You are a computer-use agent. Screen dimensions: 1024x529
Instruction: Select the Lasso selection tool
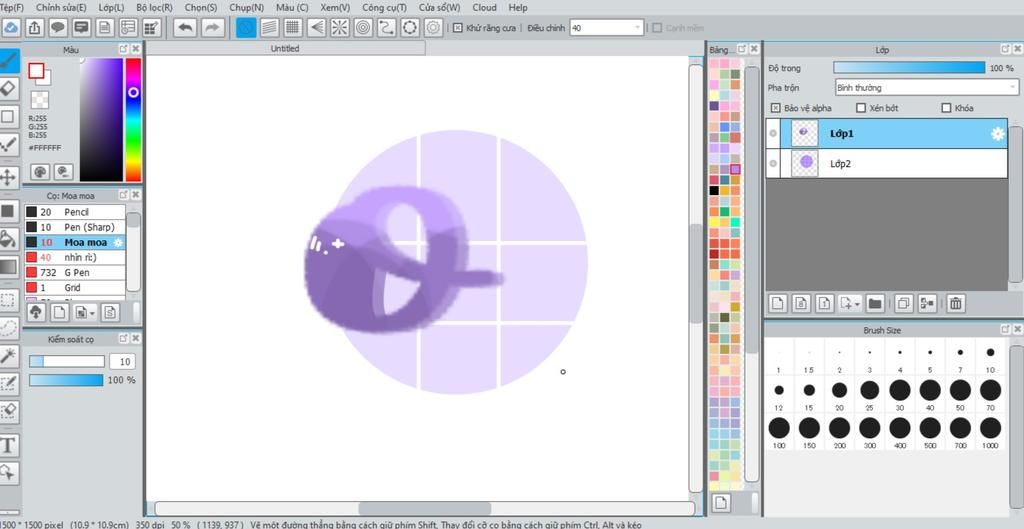(x=8, y=327)
